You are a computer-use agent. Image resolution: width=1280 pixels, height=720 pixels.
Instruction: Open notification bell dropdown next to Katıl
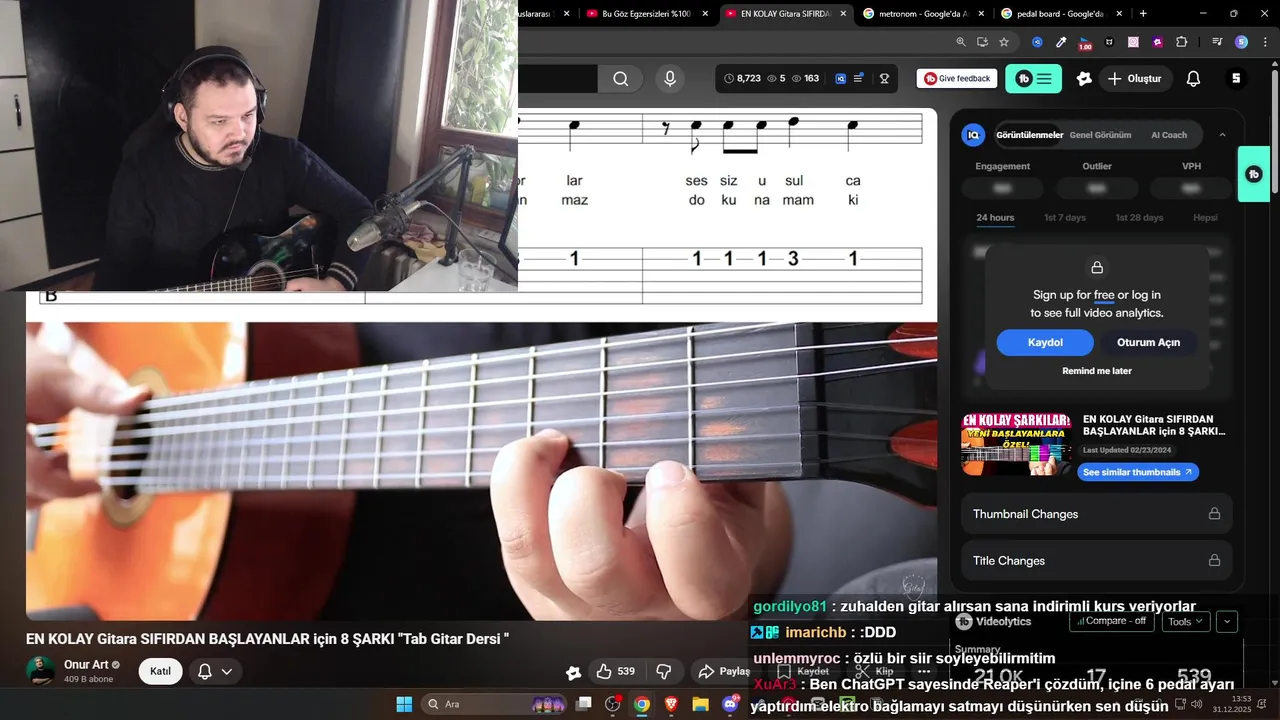215,671
